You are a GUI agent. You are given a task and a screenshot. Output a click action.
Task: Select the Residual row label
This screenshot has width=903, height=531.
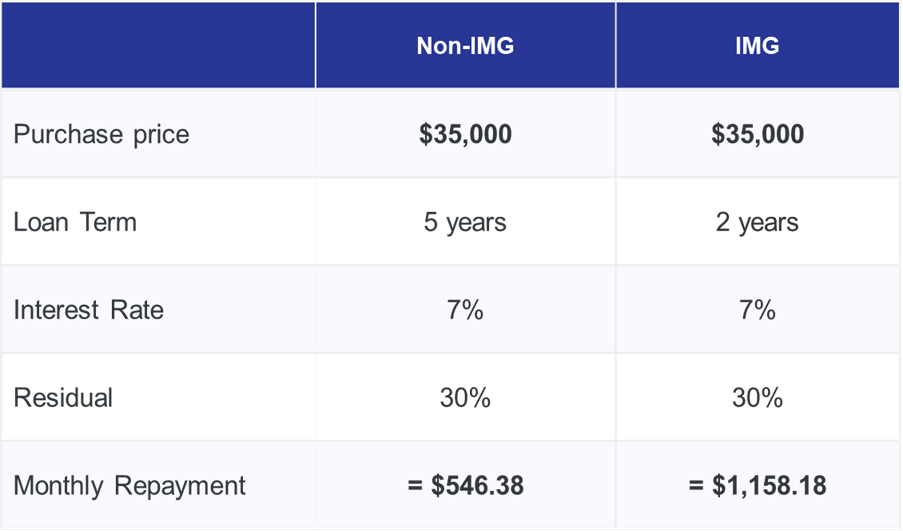[x=63, y=398]
